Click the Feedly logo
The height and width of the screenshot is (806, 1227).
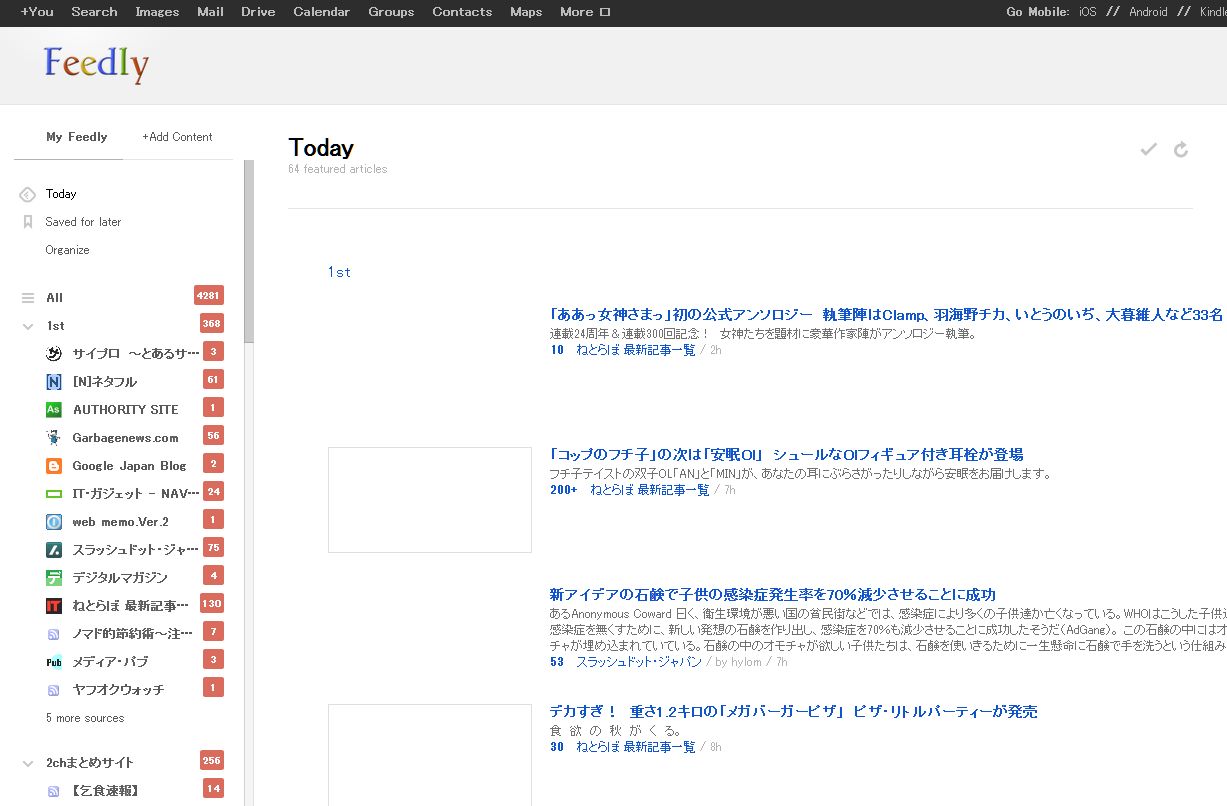coord(96,65)
